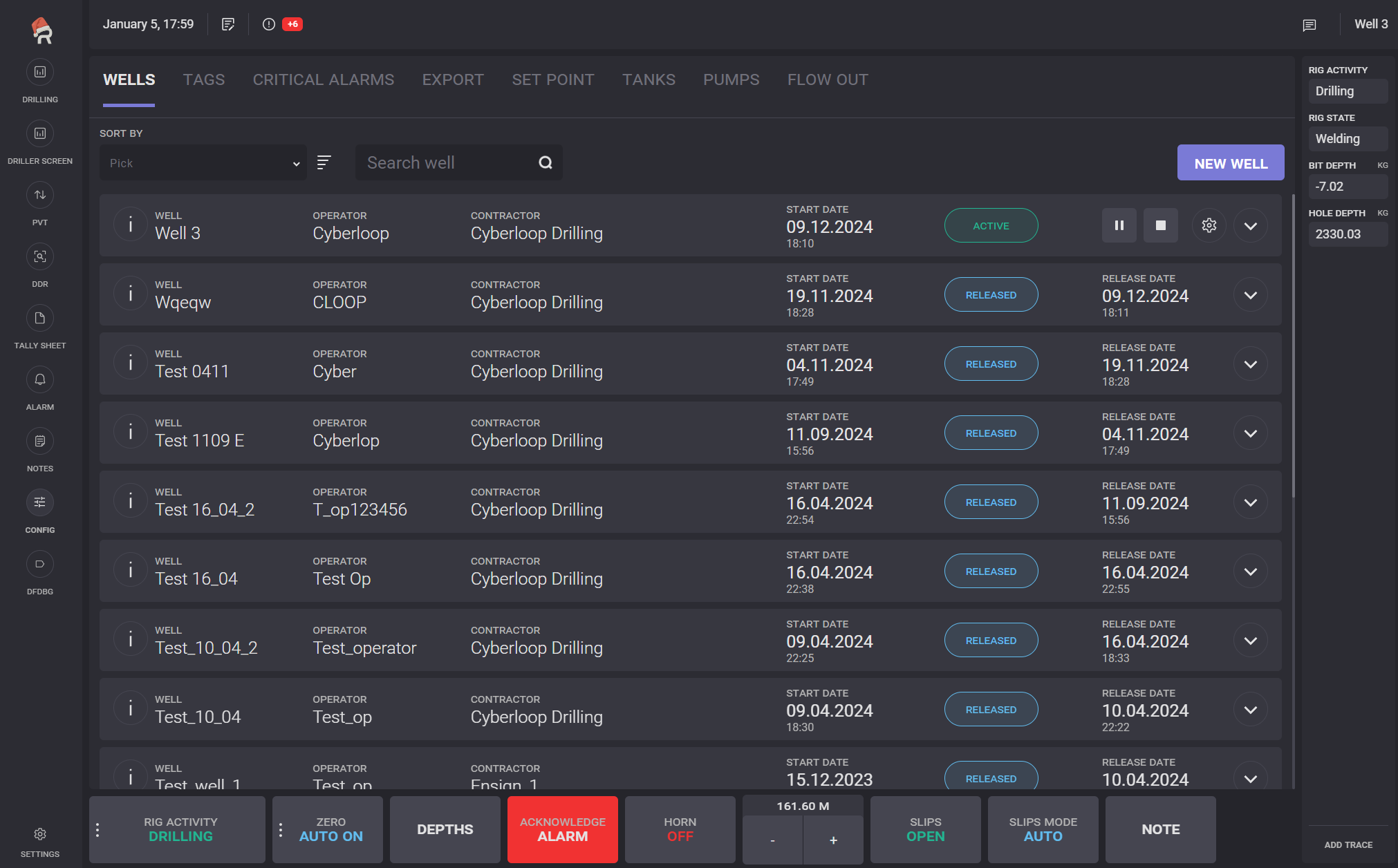Viewport: 1398px width, 868px height.
Task: Open the PVT sidebar icon
Action: coord(40,196)
